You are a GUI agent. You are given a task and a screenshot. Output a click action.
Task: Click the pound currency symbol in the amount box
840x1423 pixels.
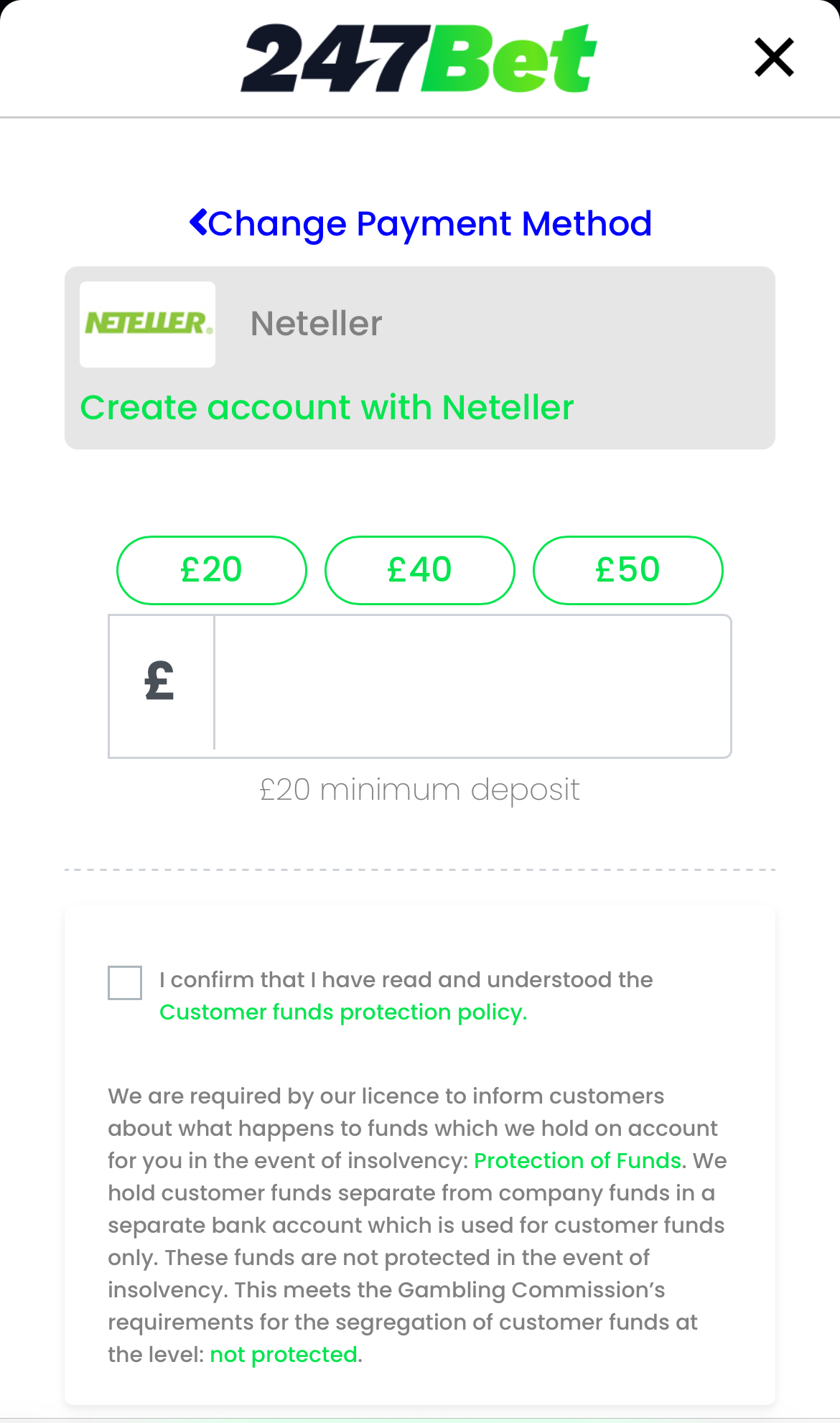pos(159,681)
